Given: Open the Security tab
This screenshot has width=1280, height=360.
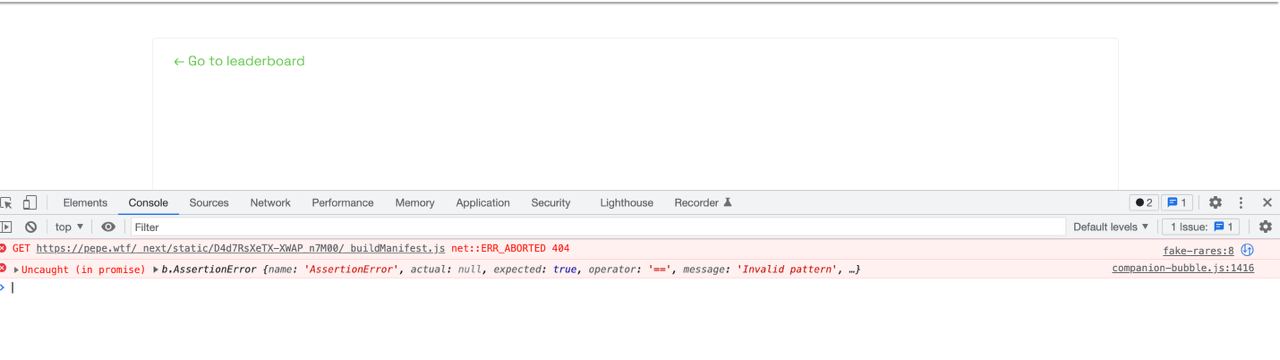Looking at the screenshot, I should tap(550, 202).
